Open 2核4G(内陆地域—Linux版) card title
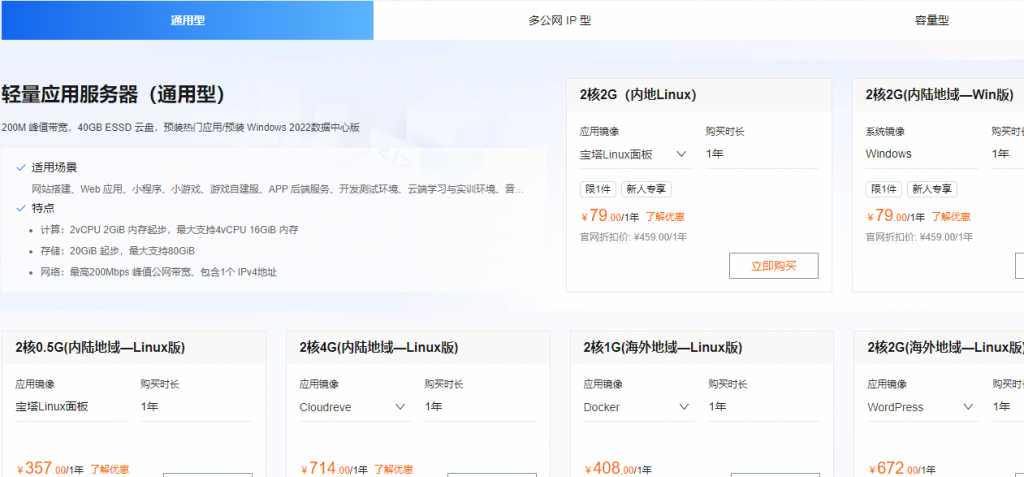The image size is (1024, 477). (379, 348)
